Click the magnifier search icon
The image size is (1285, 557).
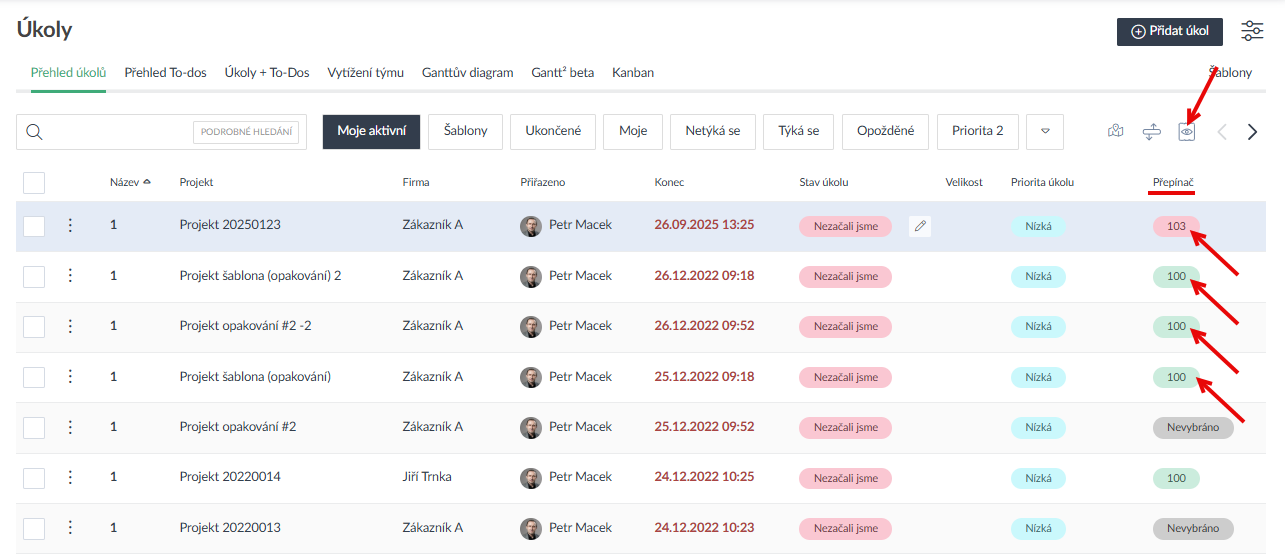point(35,132)
